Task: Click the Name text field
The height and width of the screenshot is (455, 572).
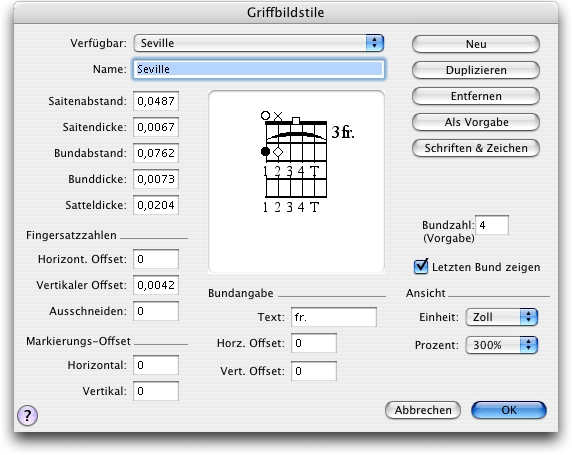Action: pyautogui.click(x=259, y=69)
